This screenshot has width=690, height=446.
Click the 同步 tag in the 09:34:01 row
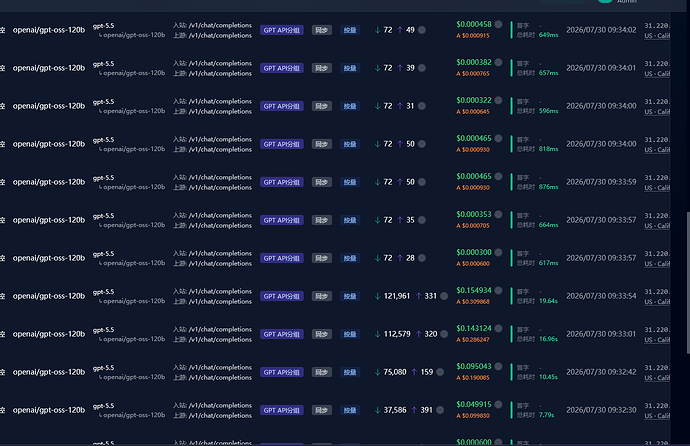click(x=322, y=68)
